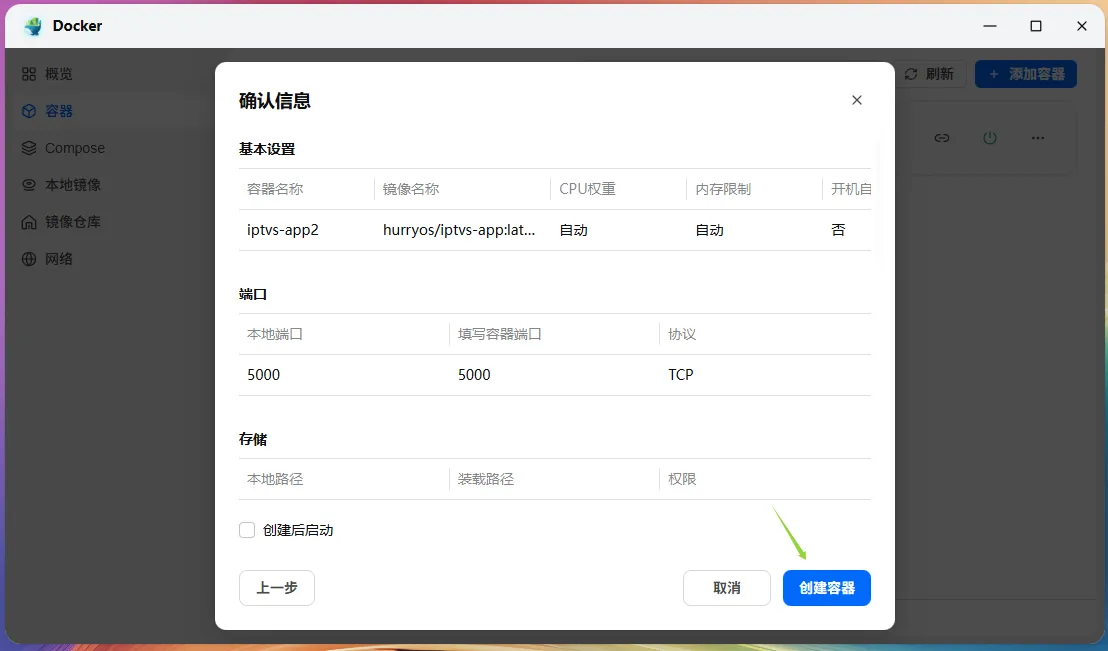1108x651 pixels.
Task: Click the hurryos/iptvs-app image name cell
Action: (459, 230)
